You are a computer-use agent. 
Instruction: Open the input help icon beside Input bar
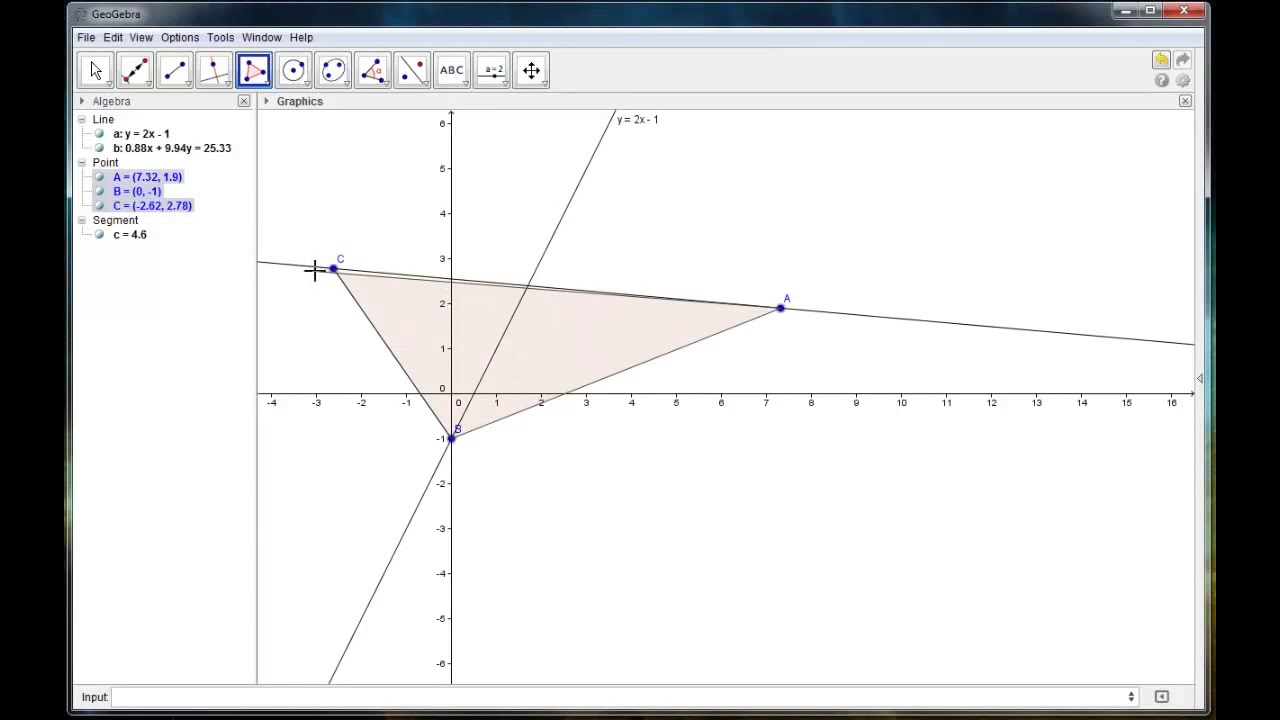click(1161, 697)
